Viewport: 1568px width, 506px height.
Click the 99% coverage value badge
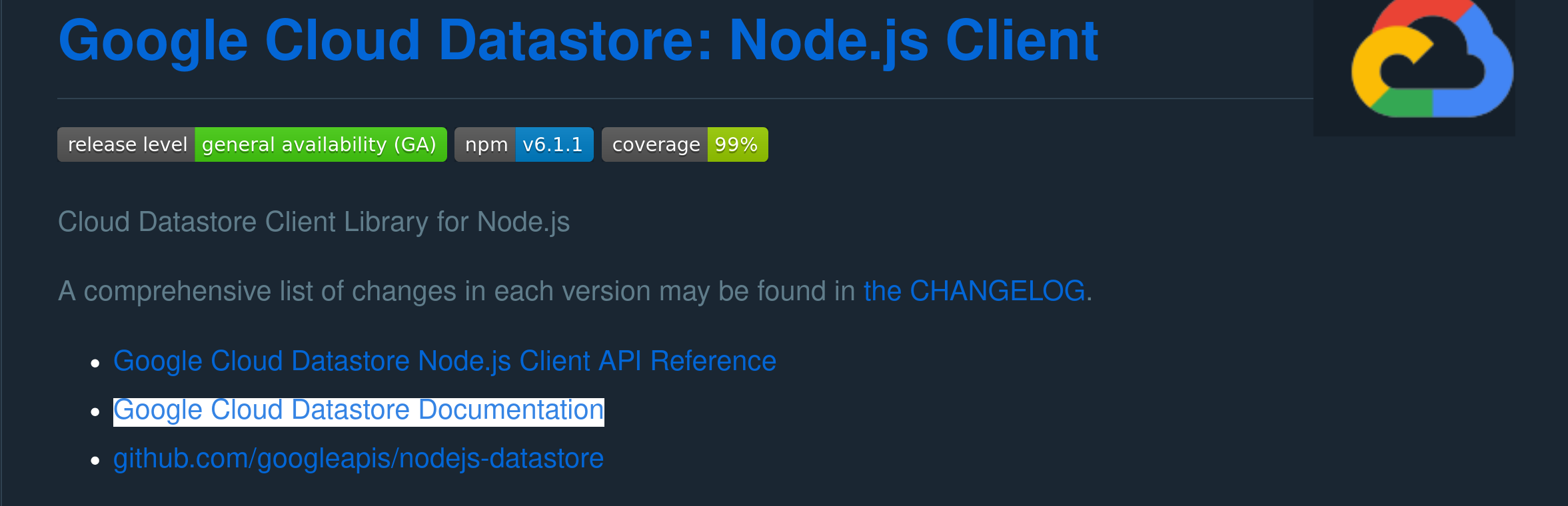(x=738, y=144)
